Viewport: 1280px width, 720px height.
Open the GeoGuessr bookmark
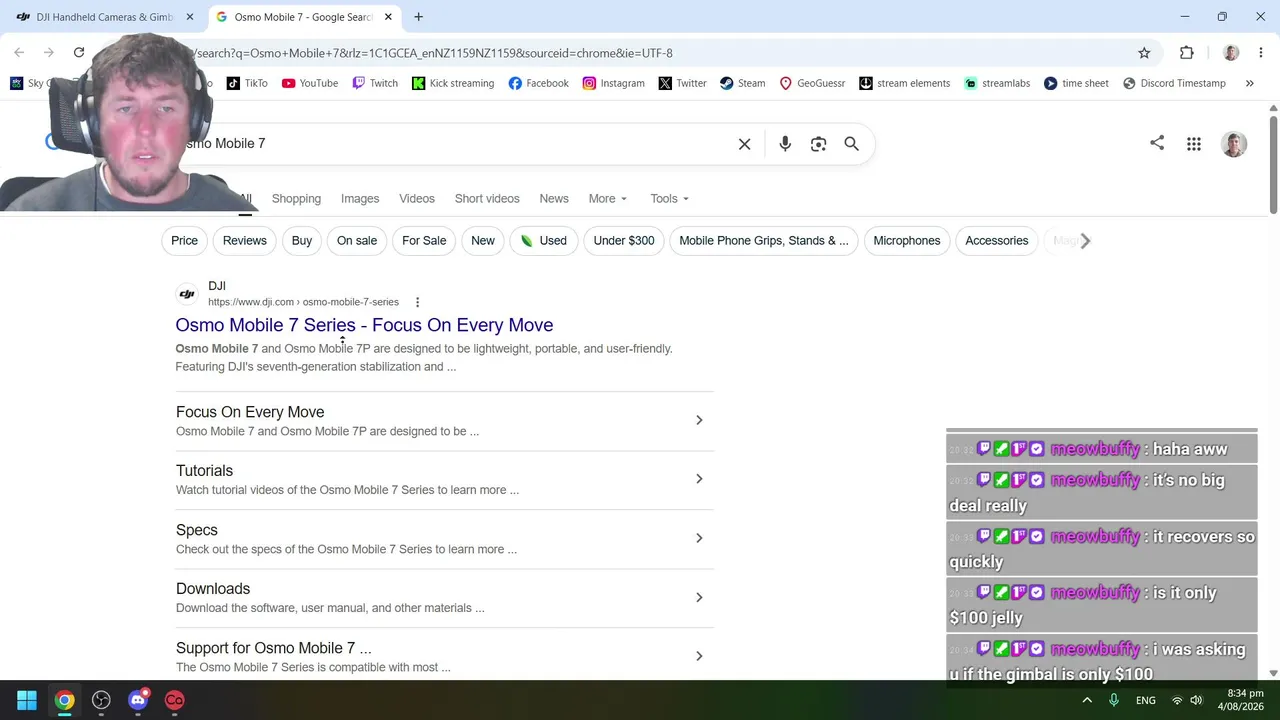(x=812, y=83)
